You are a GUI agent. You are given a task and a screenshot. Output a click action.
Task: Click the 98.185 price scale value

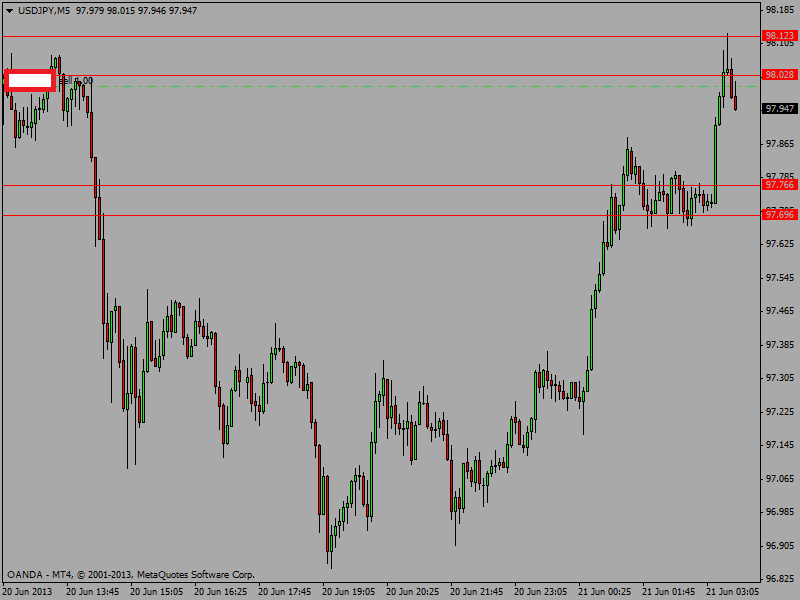tap(780, 10)
